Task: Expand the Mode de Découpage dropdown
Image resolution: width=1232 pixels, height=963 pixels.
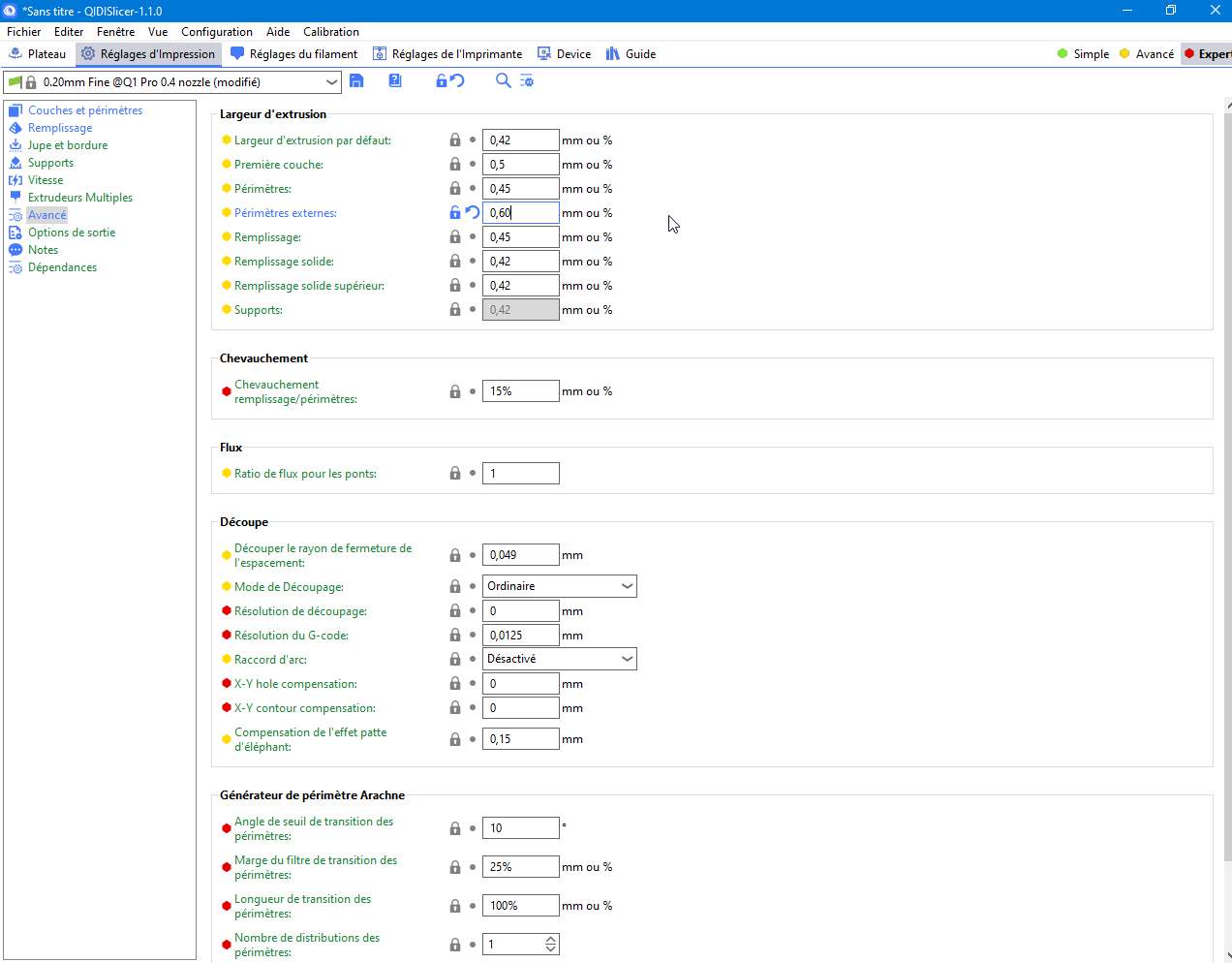Action: coord(560,586)
